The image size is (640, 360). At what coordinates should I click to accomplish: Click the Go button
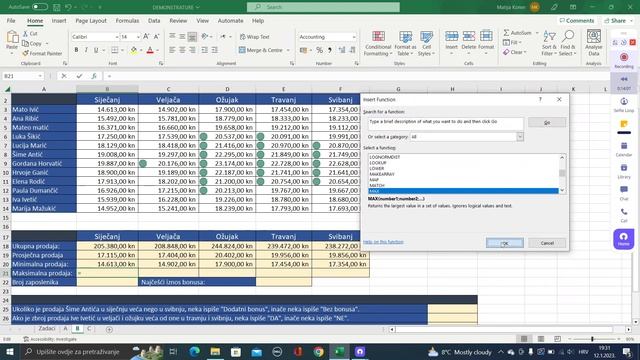tap(547, 122)
